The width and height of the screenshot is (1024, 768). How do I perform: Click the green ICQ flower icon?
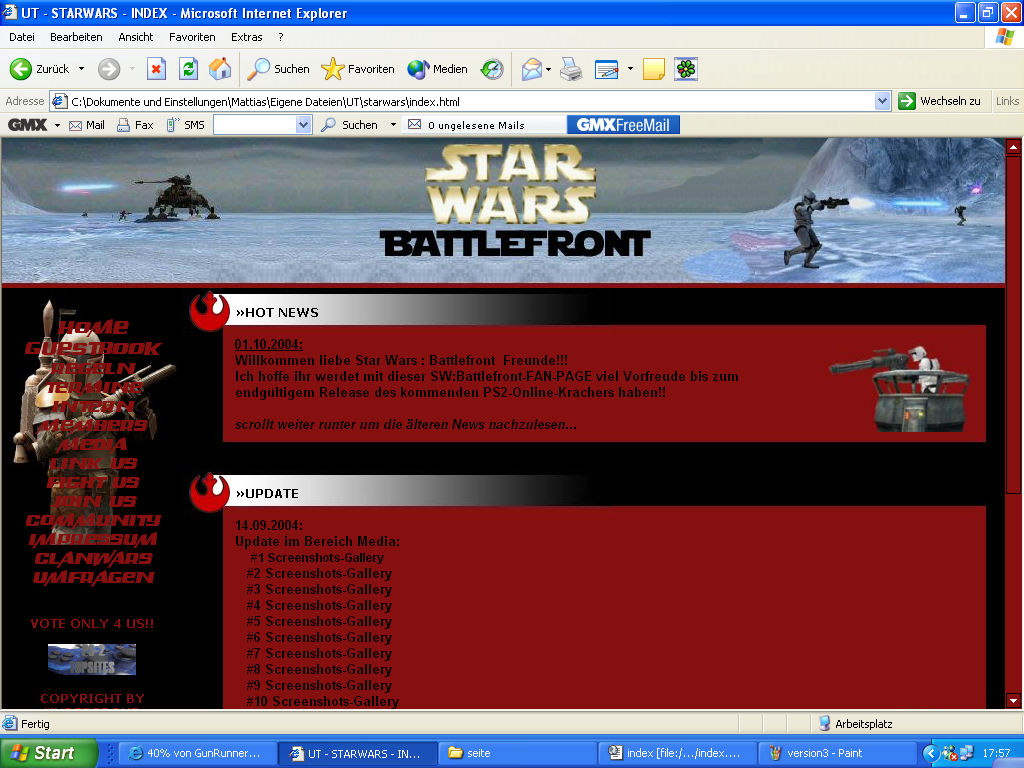coord(686,69)
